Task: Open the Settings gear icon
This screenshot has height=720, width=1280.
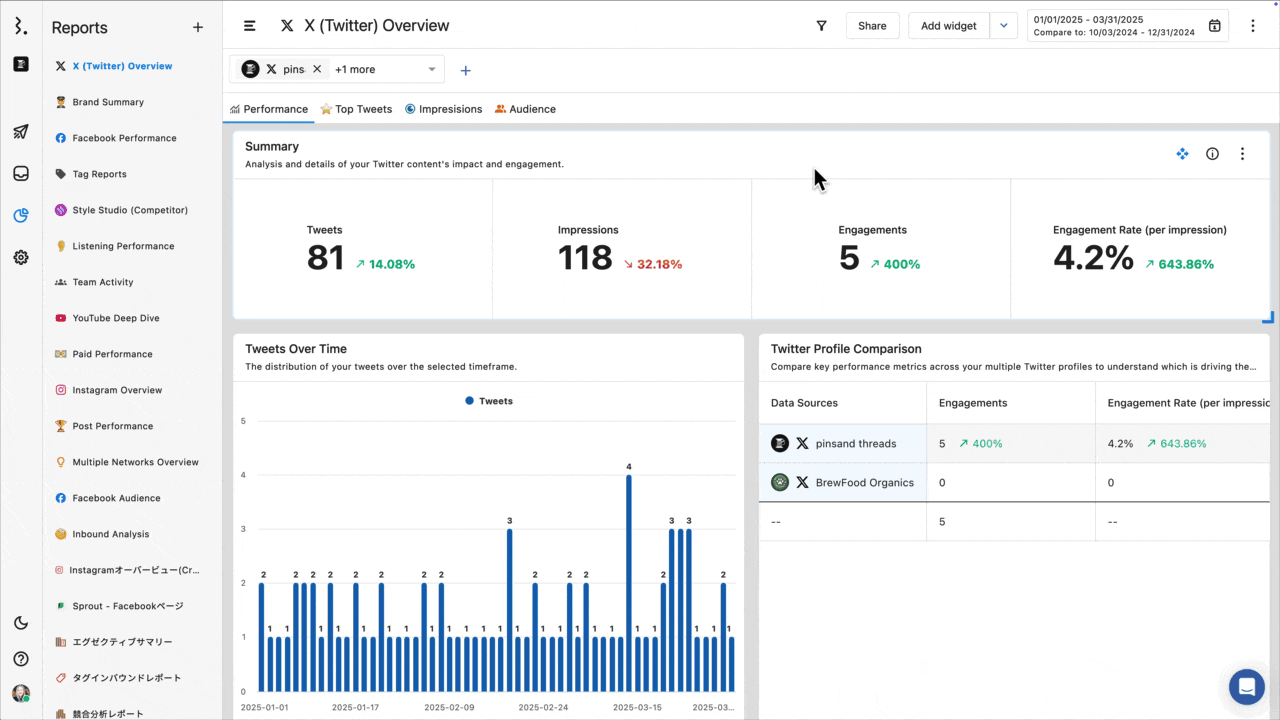Action: 20,257
